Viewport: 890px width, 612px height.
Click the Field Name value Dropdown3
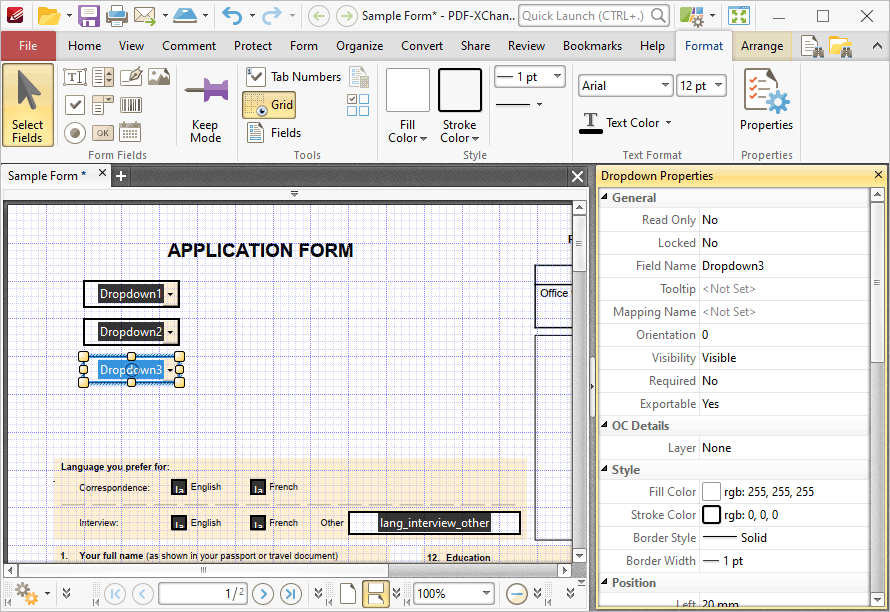733,266
